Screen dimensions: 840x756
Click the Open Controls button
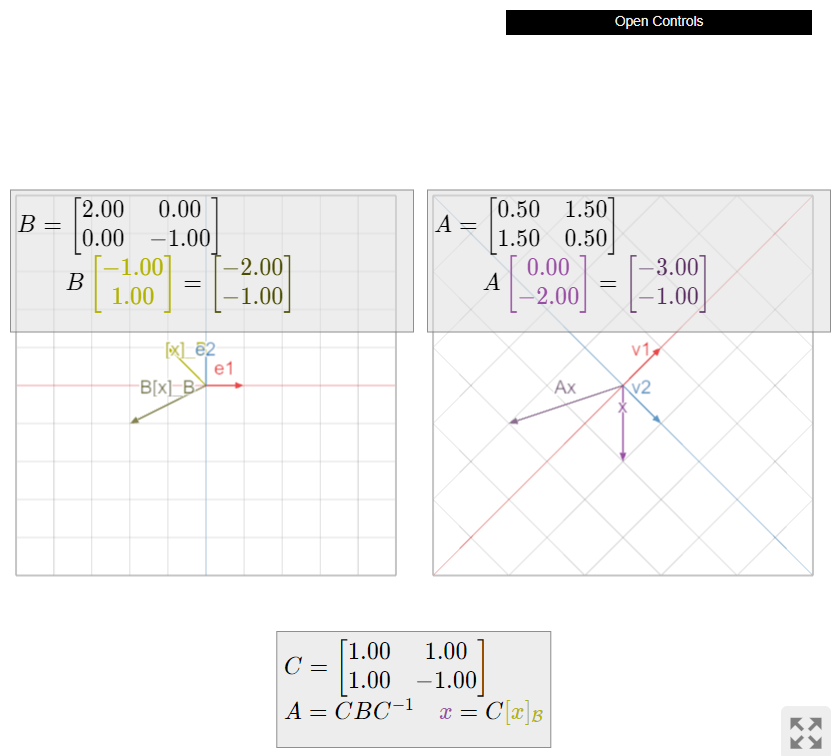[658, 22]
